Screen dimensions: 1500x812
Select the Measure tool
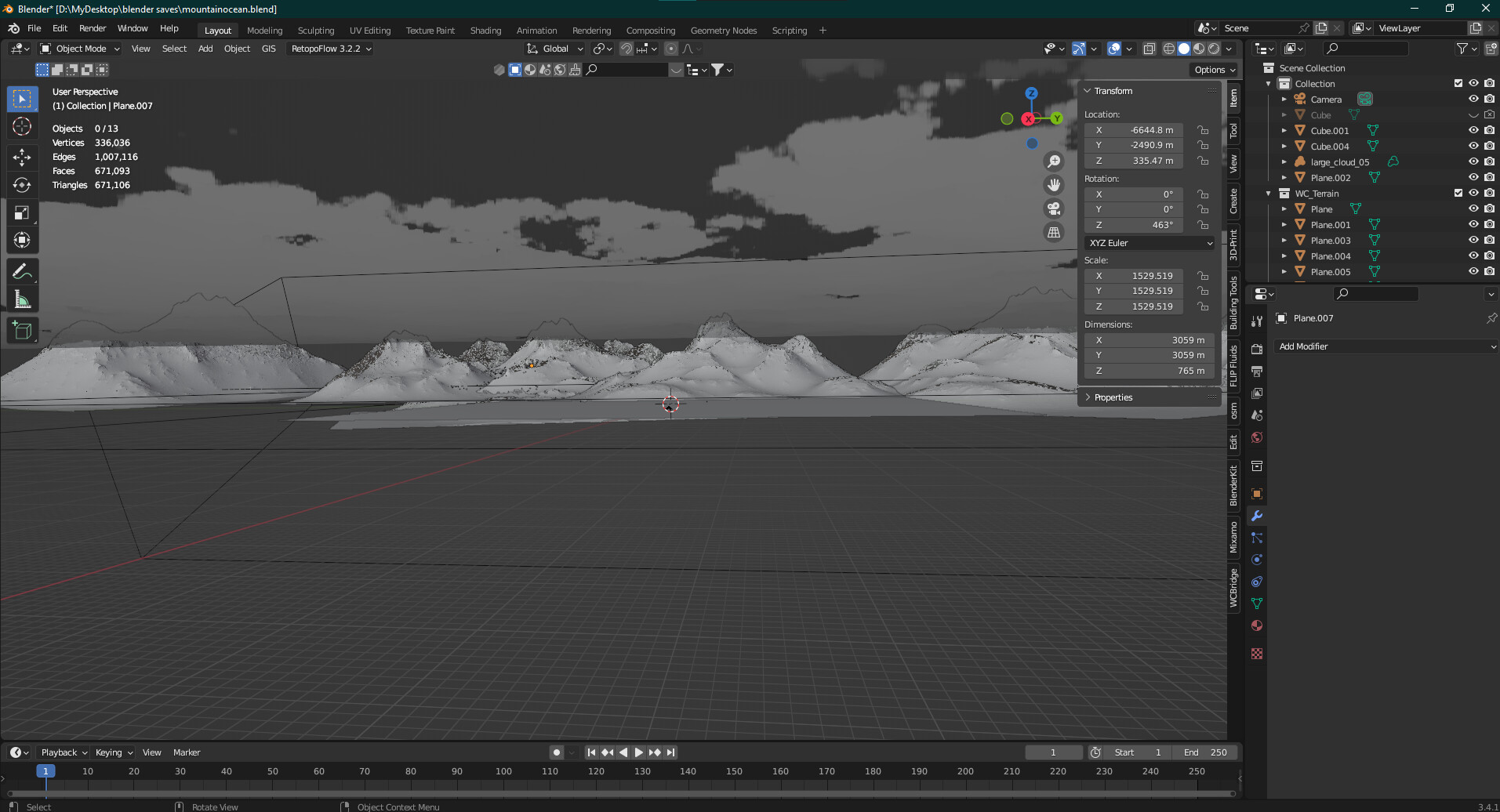point(22,299)
